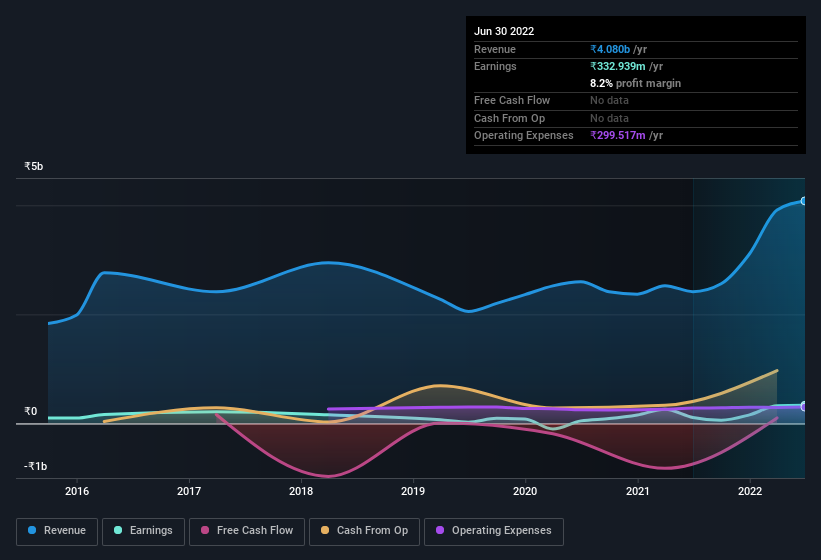Click the 2016 x-axis label
The height and width of the screenshot is (560, 821).
(77, 491)
